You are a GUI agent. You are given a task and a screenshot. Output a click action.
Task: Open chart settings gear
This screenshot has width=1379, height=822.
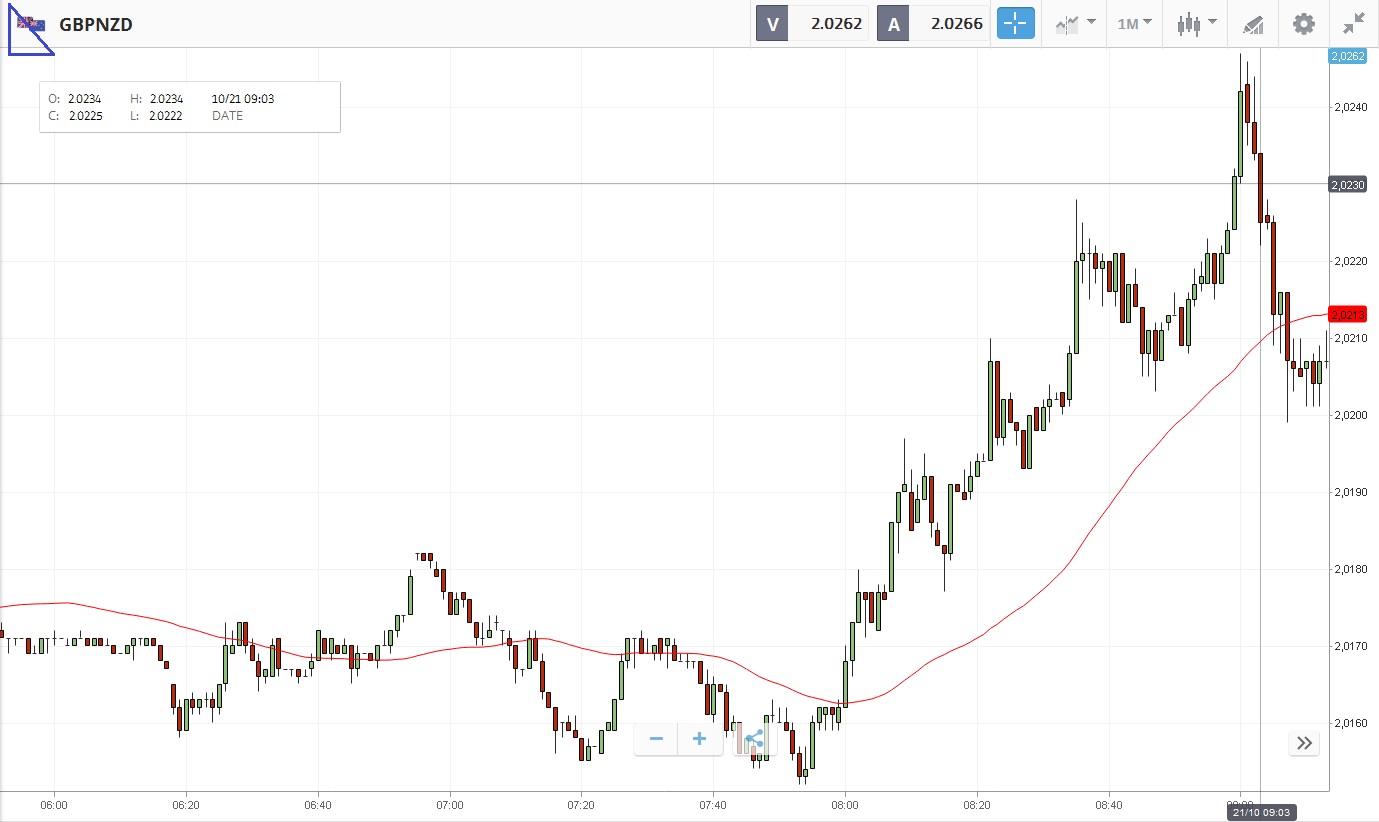(x=1304, y=24)
